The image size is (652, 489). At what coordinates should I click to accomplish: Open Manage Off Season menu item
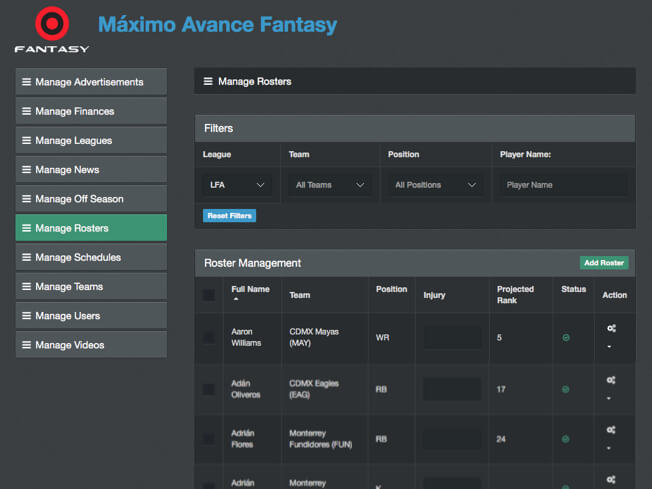click(x=91, y=199)
